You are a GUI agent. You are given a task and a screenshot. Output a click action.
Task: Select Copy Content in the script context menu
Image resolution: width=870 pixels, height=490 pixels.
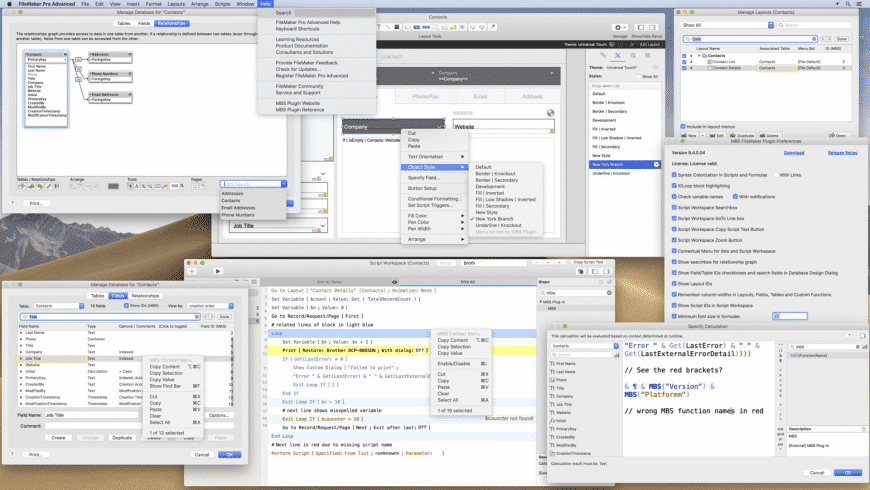pyautogui.click(x=453, y=340)
